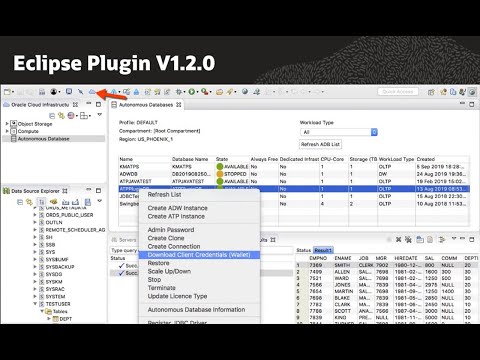The image size is (480, 360).
Task: Click the Save disk icon in toolbar
Action: [x=42, y=92]
